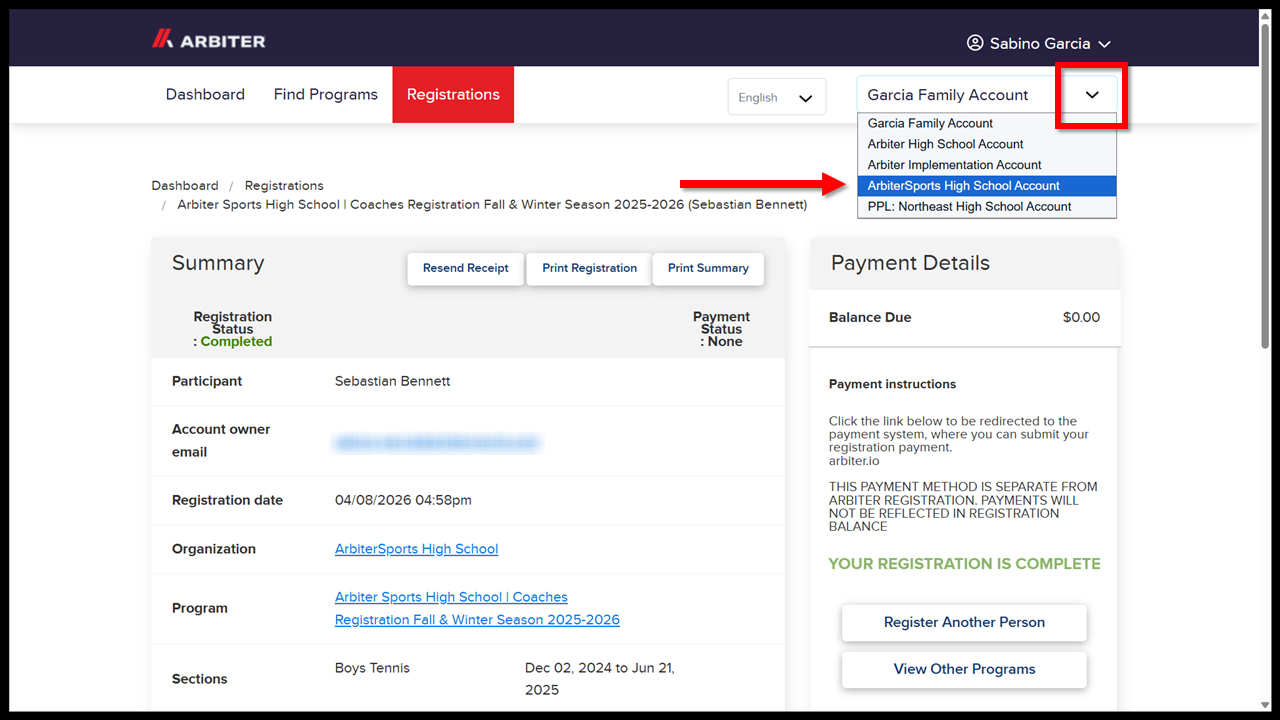Click the participant name Sebastian Bennett
Image resolution: width=1280 pixels, height=720 pixels.
pyautogui.click(x=392, y=381)
